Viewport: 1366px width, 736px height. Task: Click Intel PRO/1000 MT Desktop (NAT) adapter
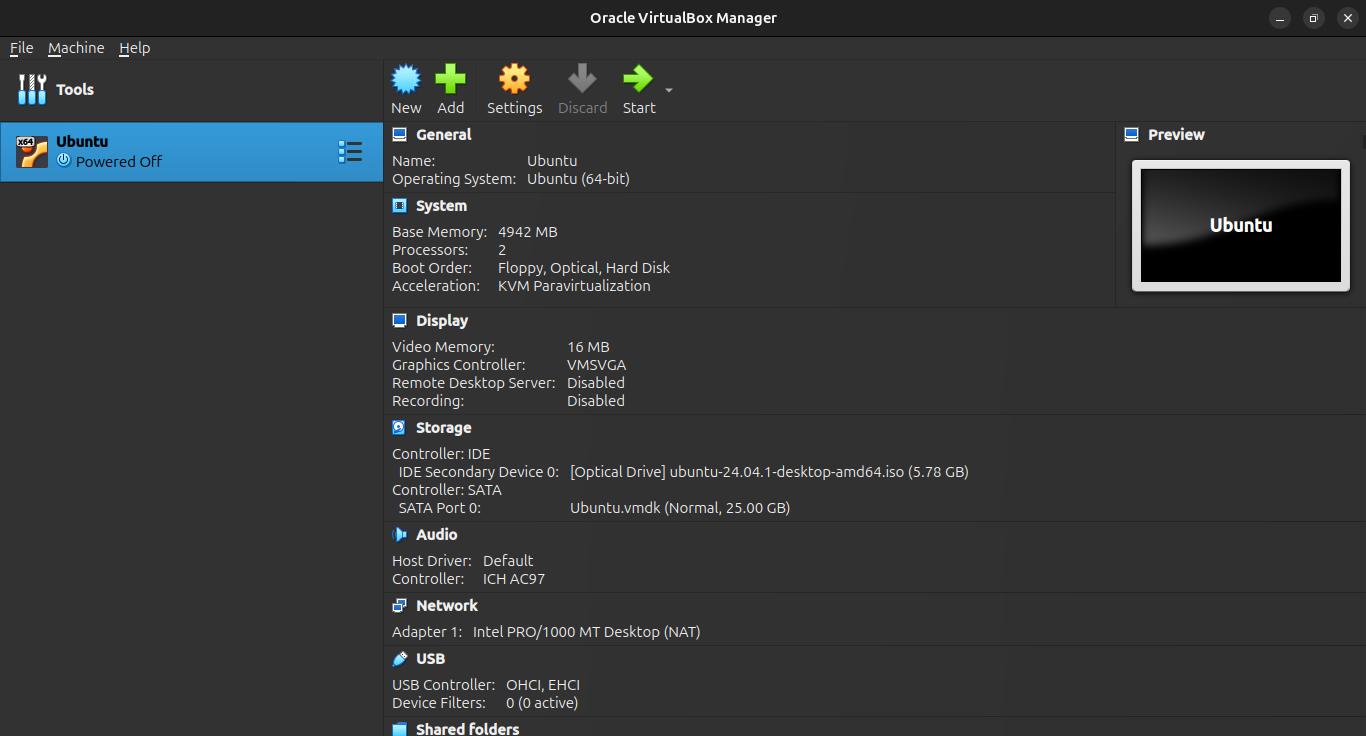[x=587, y=632]
